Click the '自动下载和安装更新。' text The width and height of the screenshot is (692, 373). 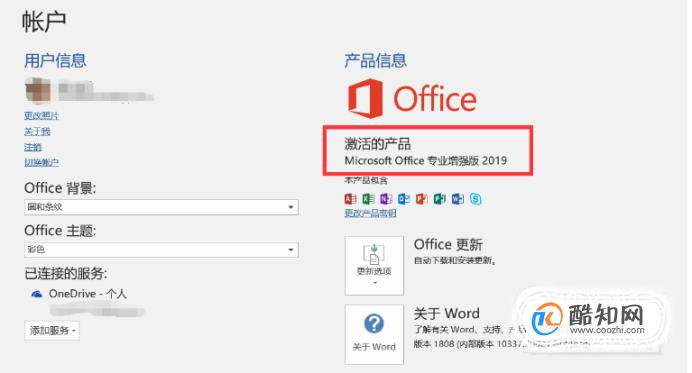click(x=455, y=260)
